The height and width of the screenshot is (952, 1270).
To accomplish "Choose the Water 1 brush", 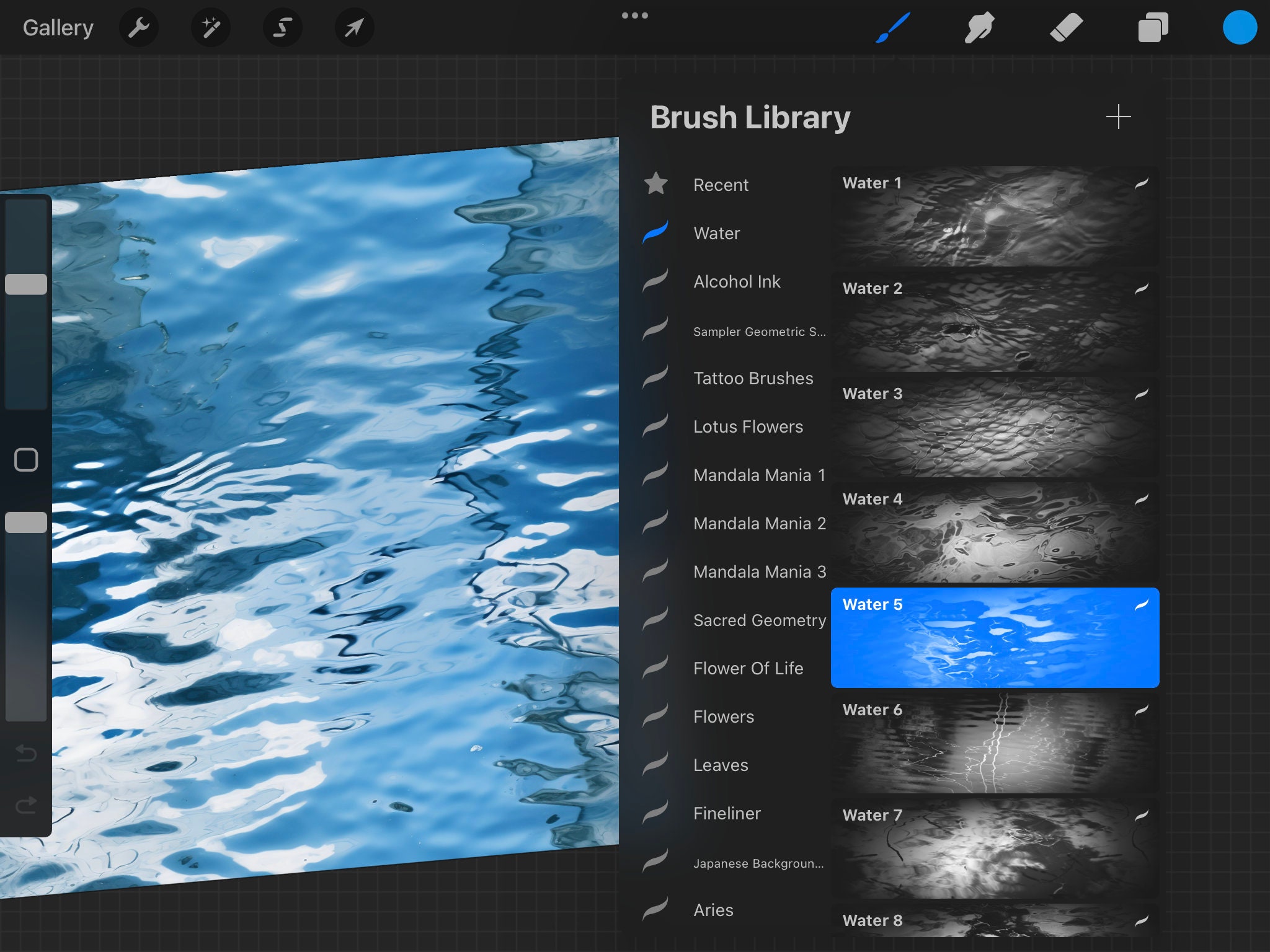I will 995,216.
